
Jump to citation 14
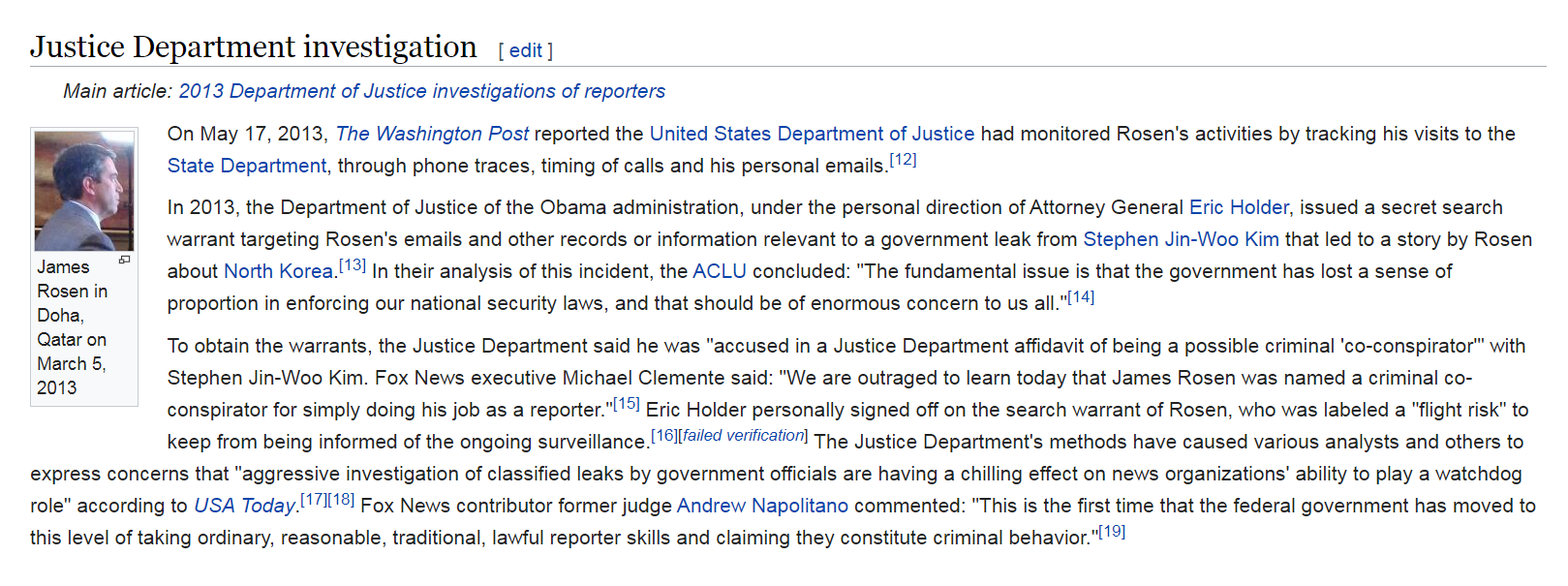[x=1081, y=297]
